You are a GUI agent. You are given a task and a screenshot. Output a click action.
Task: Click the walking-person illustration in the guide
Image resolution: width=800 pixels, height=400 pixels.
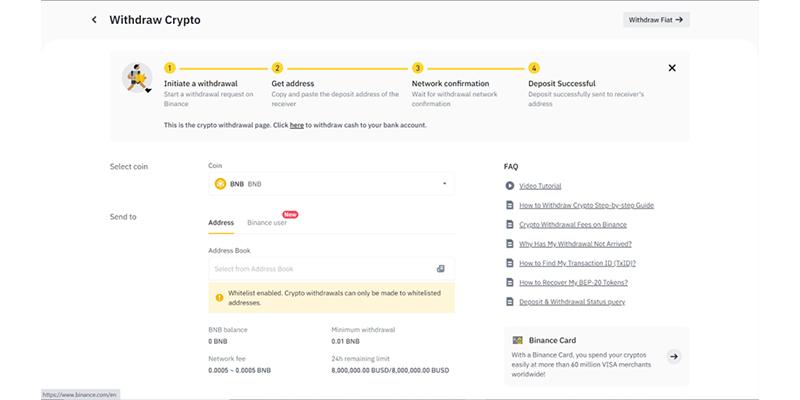(x=137, y=78)
